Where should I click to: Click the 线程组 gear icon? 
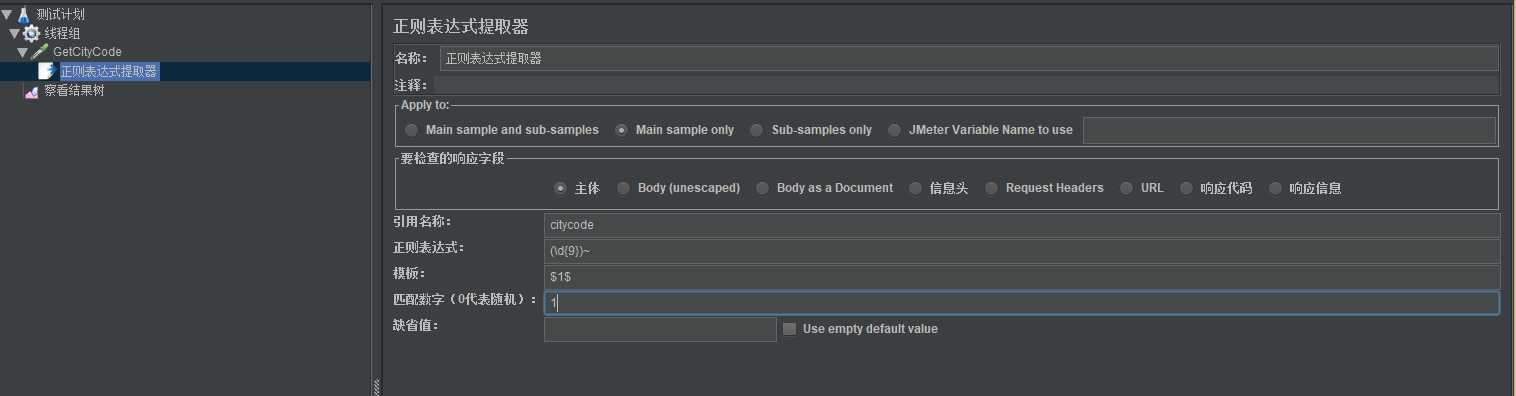point(31,33)
